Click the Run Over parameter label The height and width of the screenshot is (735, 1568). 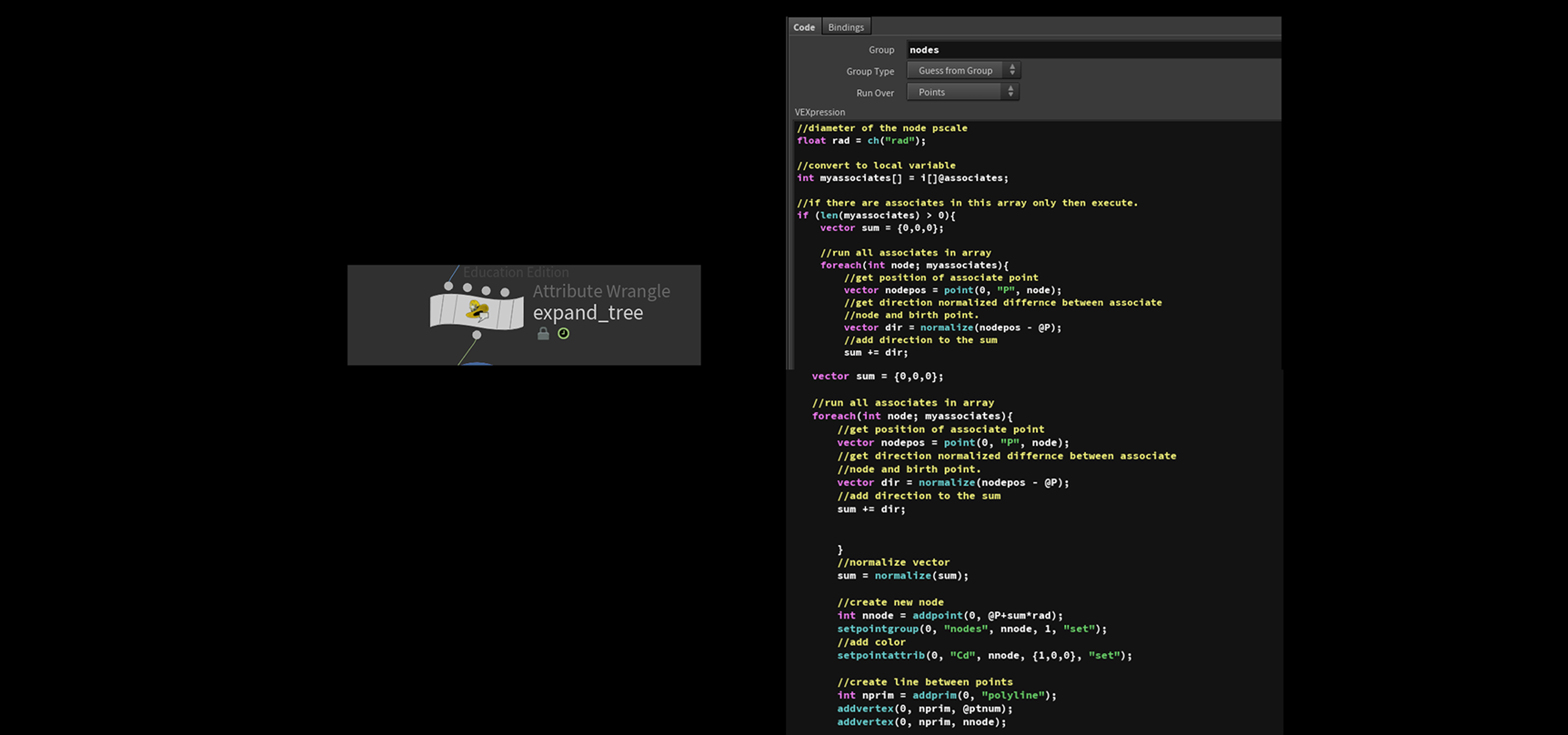pyautogui.click(x=874, y=93)
